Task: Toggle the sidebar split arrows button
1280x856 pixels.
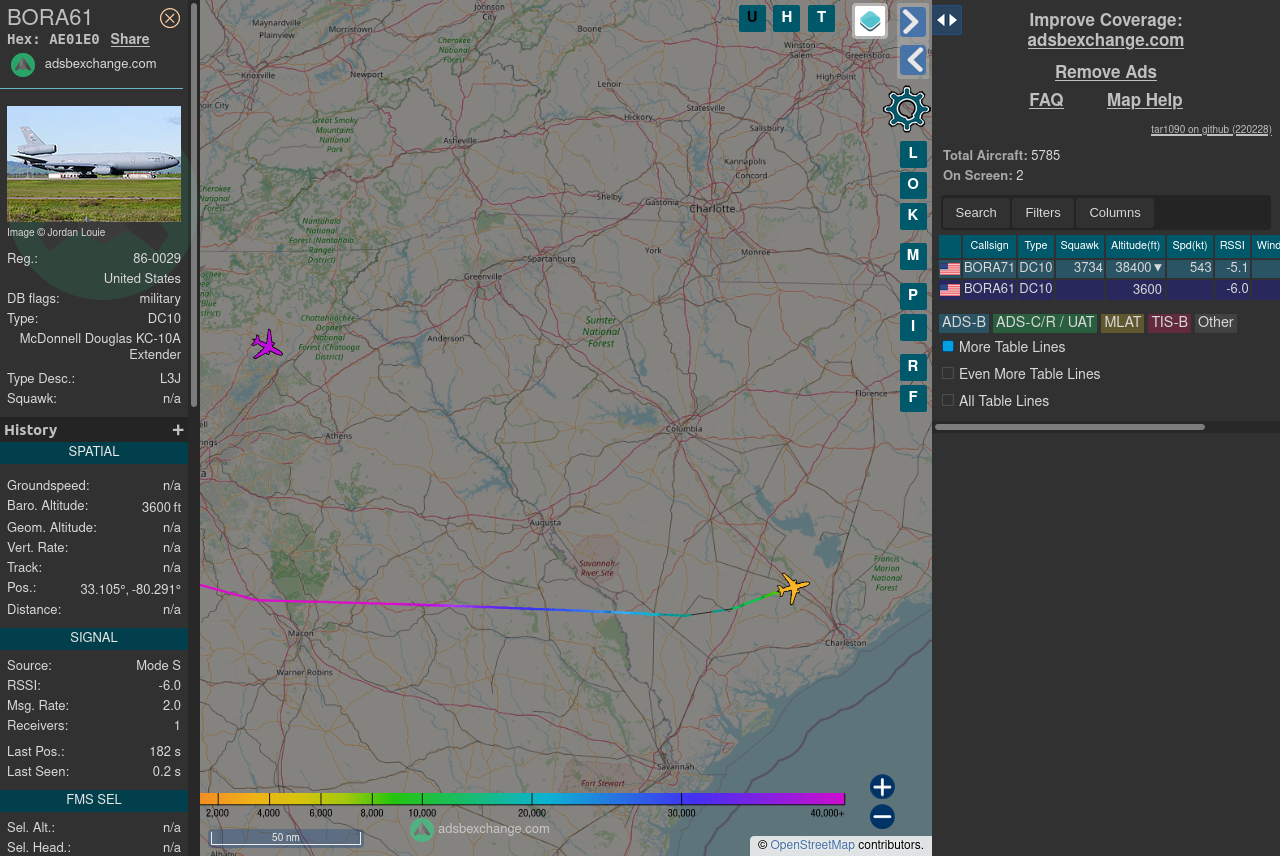Action: pos(947,20)
